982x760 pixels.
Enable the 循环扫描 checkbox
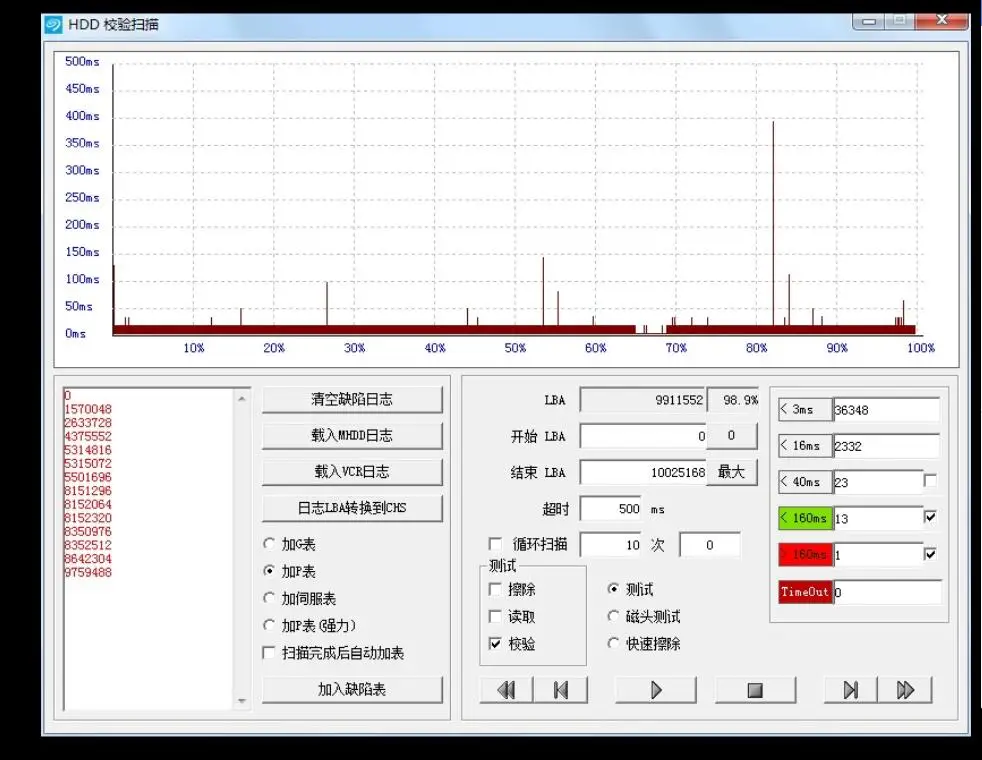coord(495,543)
